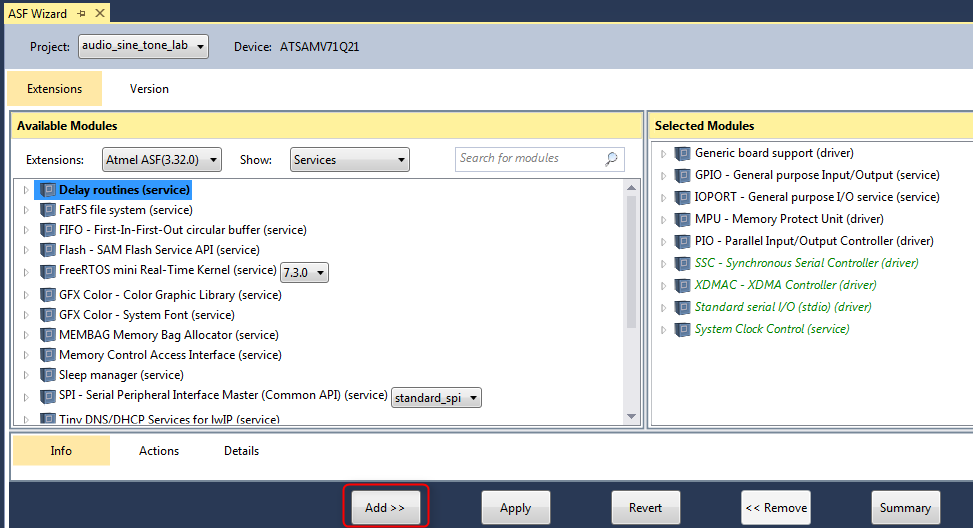Click the Generic board support driver icon
The width and height of the screenshot is (973, 528).
[x=682, y=153]
